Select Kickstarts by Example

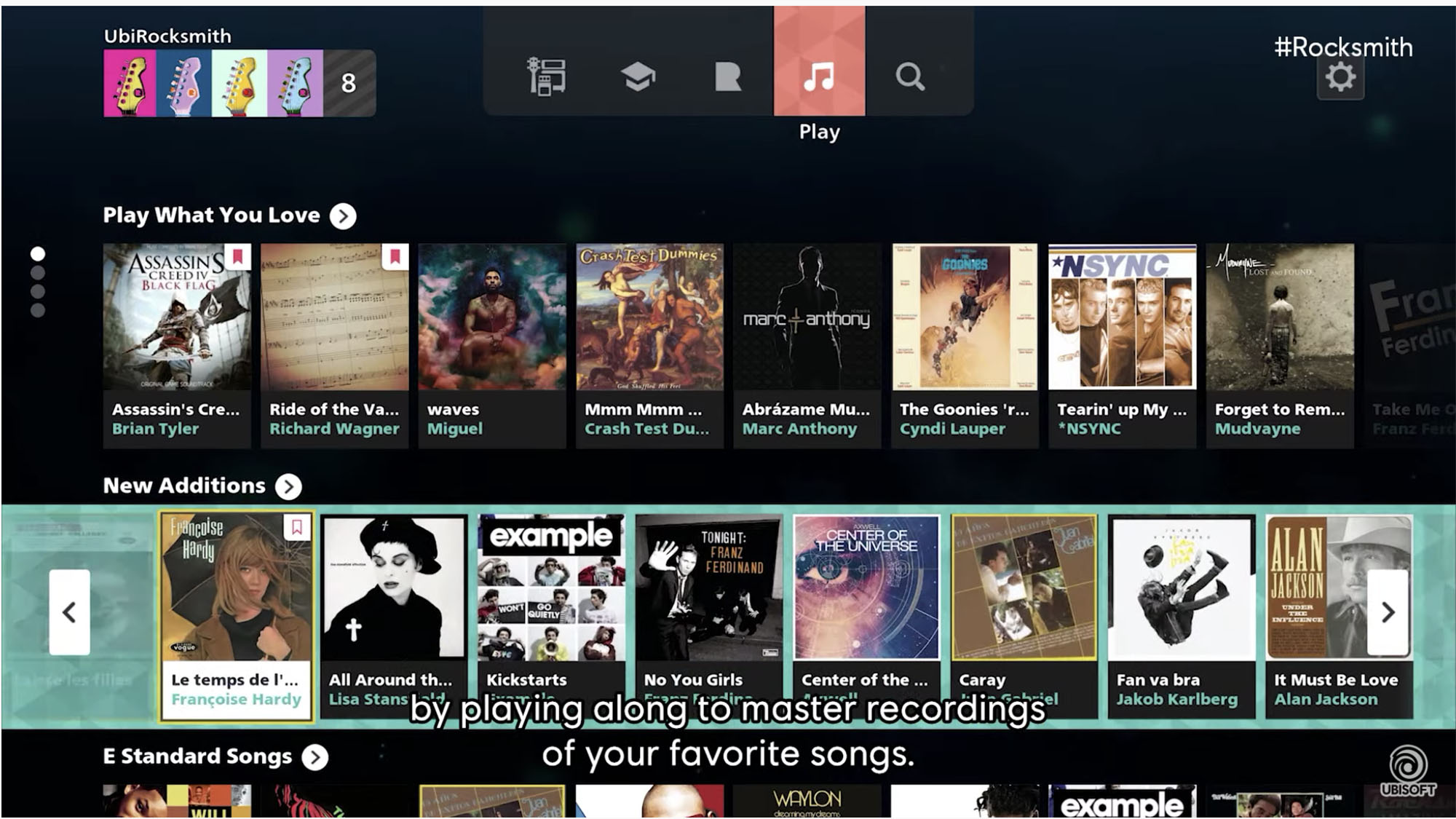pos(551,617)
